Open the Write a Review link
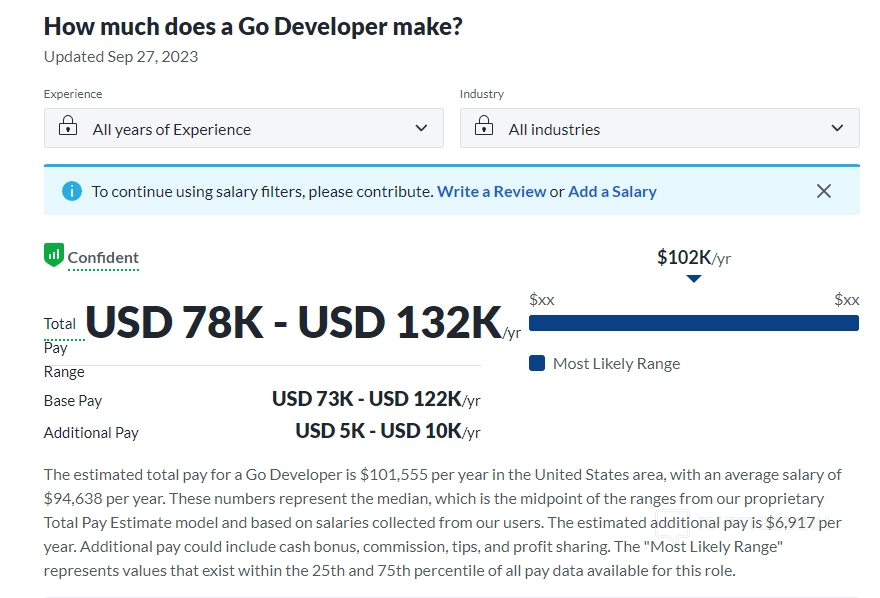This screenshot has height=598, width=880. 491,191
